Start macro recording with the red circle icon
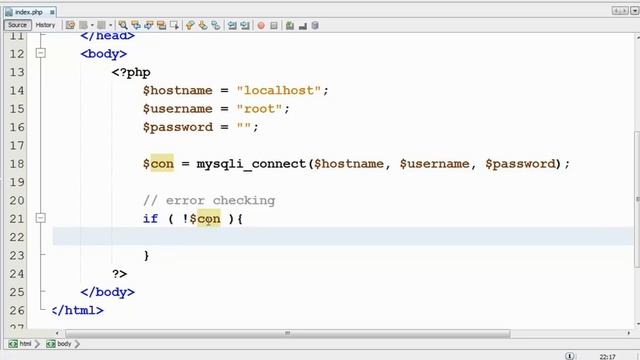The width and height of the screenshot is (640, 360). coord(261,26)
